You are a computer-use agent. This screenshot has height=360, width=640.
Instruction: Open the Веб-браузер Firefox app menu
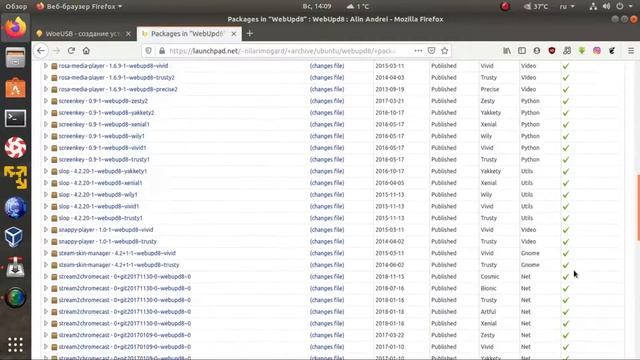(x=80, y=6)
